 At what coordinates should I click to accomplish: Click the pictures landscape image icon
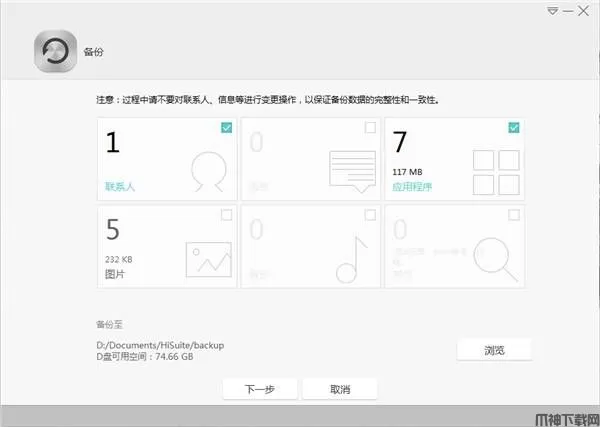(209, 259)
